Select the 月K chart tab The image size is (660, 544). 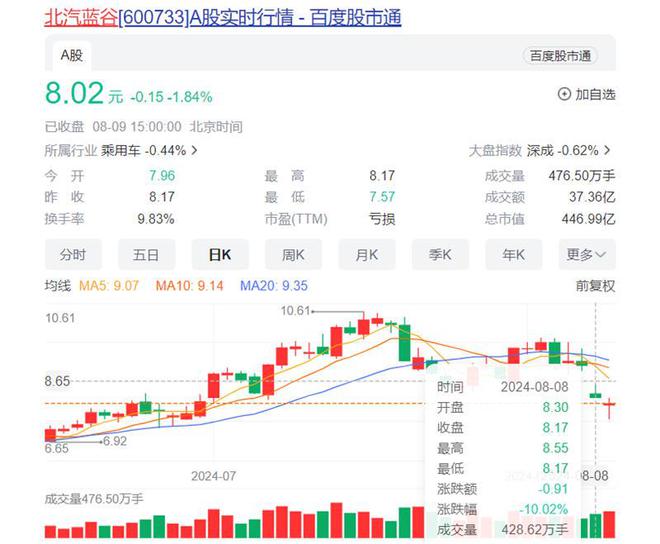(367, 255)
